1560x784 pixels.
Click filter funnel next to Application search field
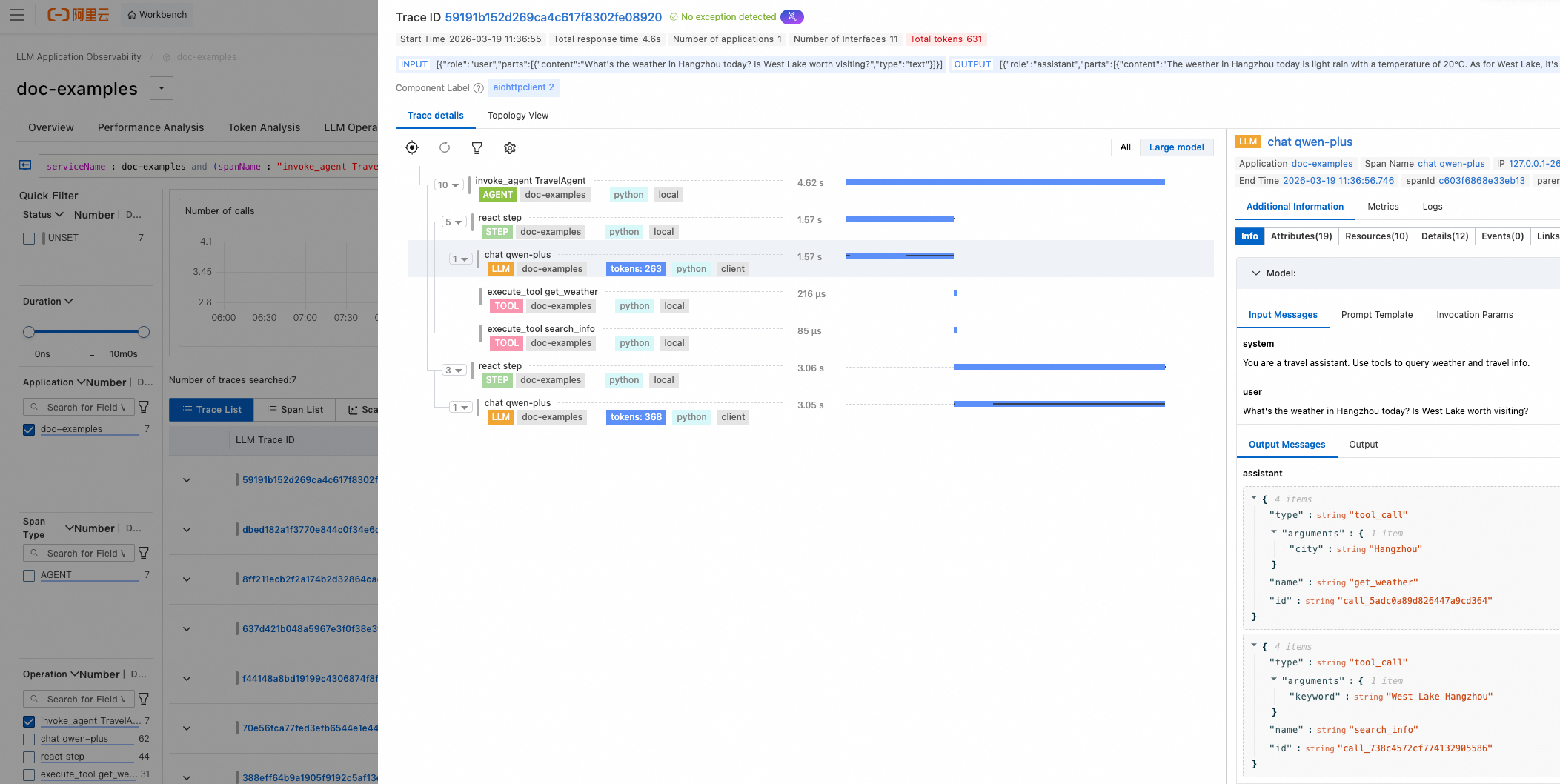pos(145,407)
